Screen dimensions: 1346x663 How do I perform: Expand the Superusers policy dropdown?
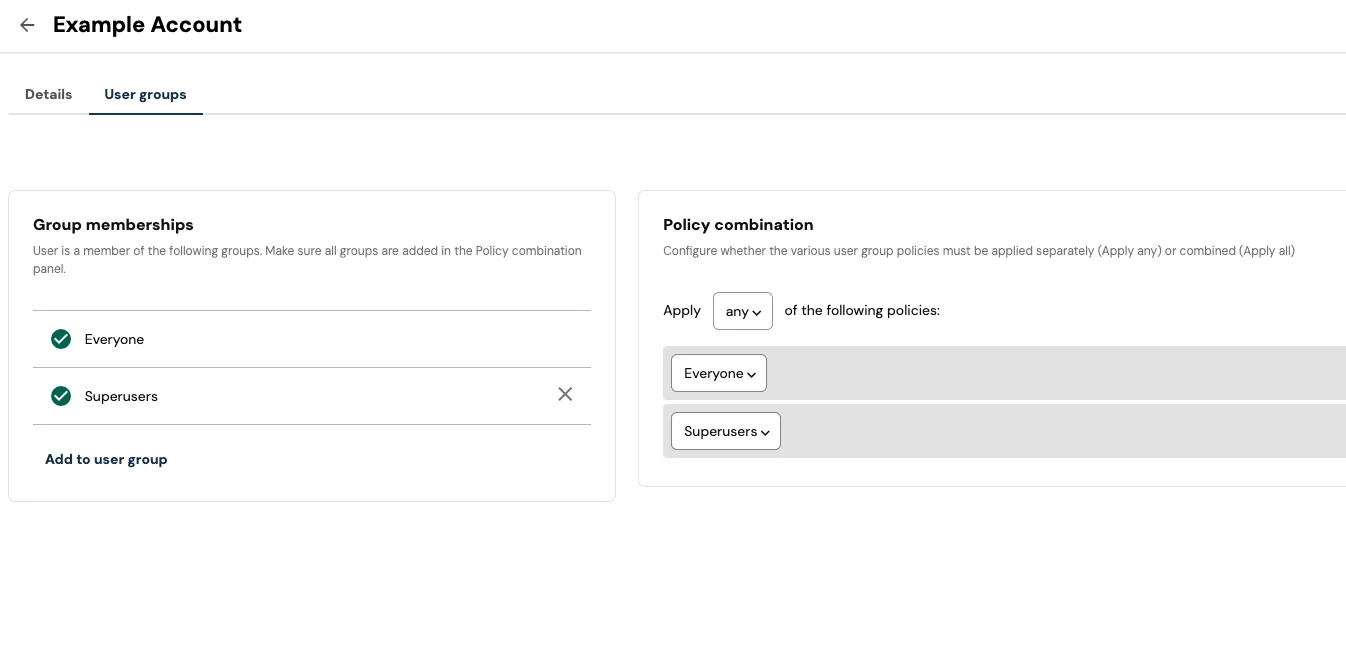725,431
